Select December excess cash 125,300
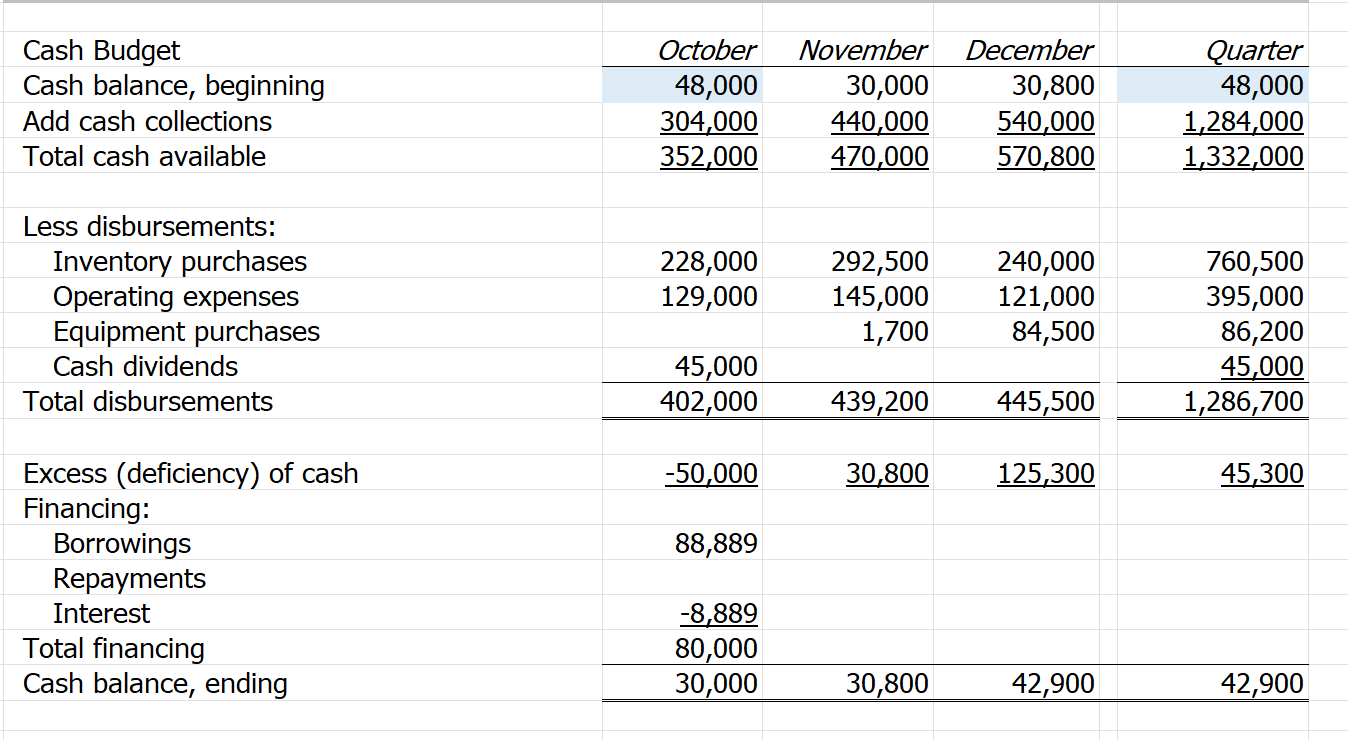This screenshot has width=1348, height=740. point(1046,473)
